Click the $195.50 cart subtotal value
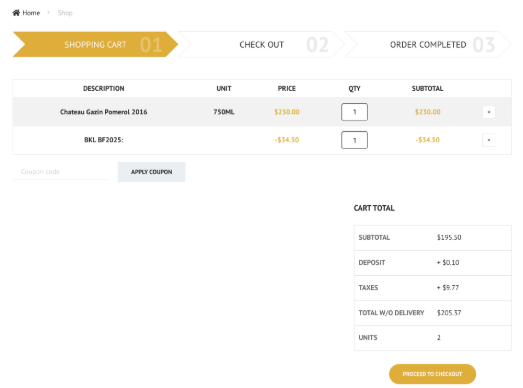This screenshot has width=523, height=388. [x=449, y=238]
